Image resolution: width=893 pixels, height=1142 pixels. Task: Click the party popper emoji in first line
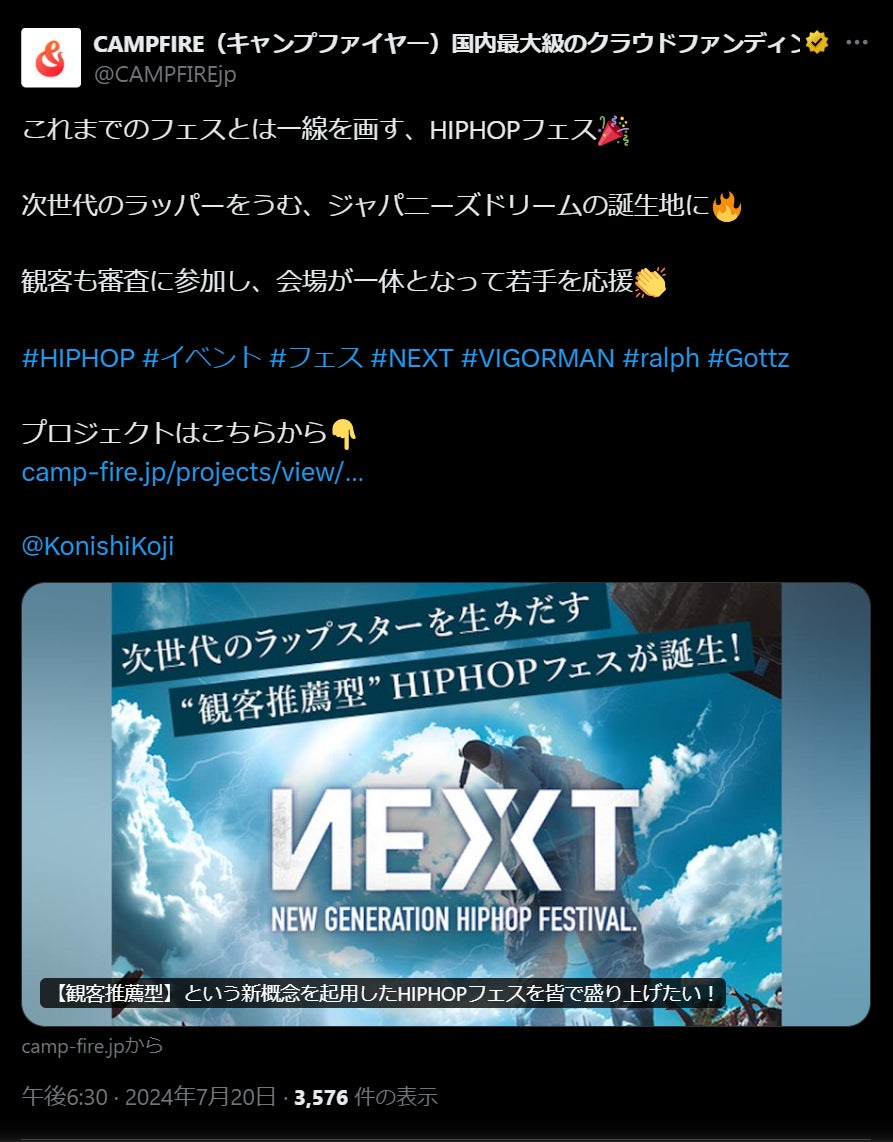(x=613, y=130)
